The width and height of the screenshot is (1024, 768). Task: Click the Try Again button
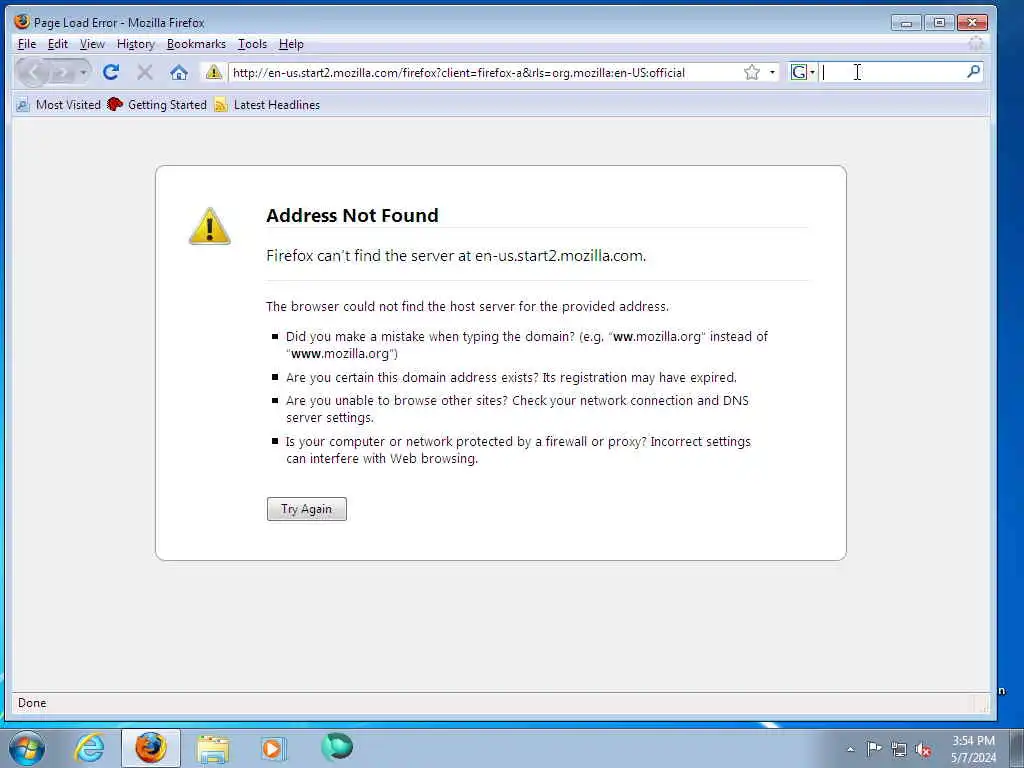(x=306, y=509)
